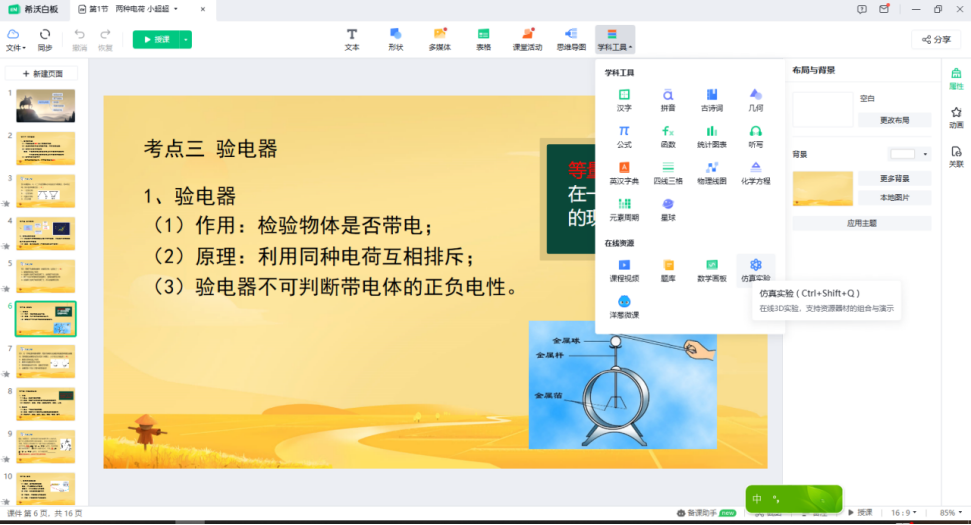The width and height of the screenshot is (971, 525).
Task: Open the 公式 formula tool
Action: [624, 136]
